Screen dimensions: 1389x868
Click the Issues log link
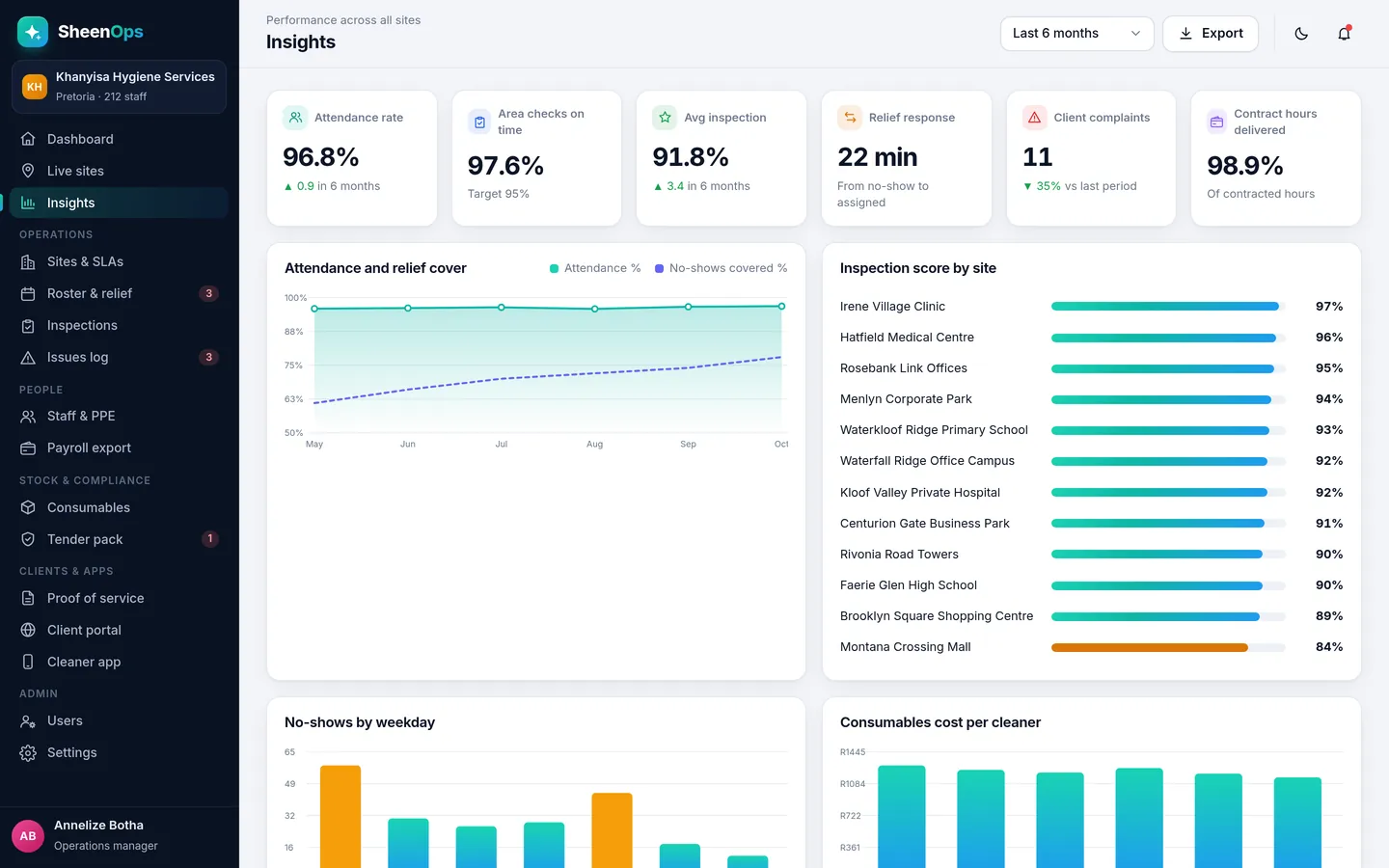120,357
